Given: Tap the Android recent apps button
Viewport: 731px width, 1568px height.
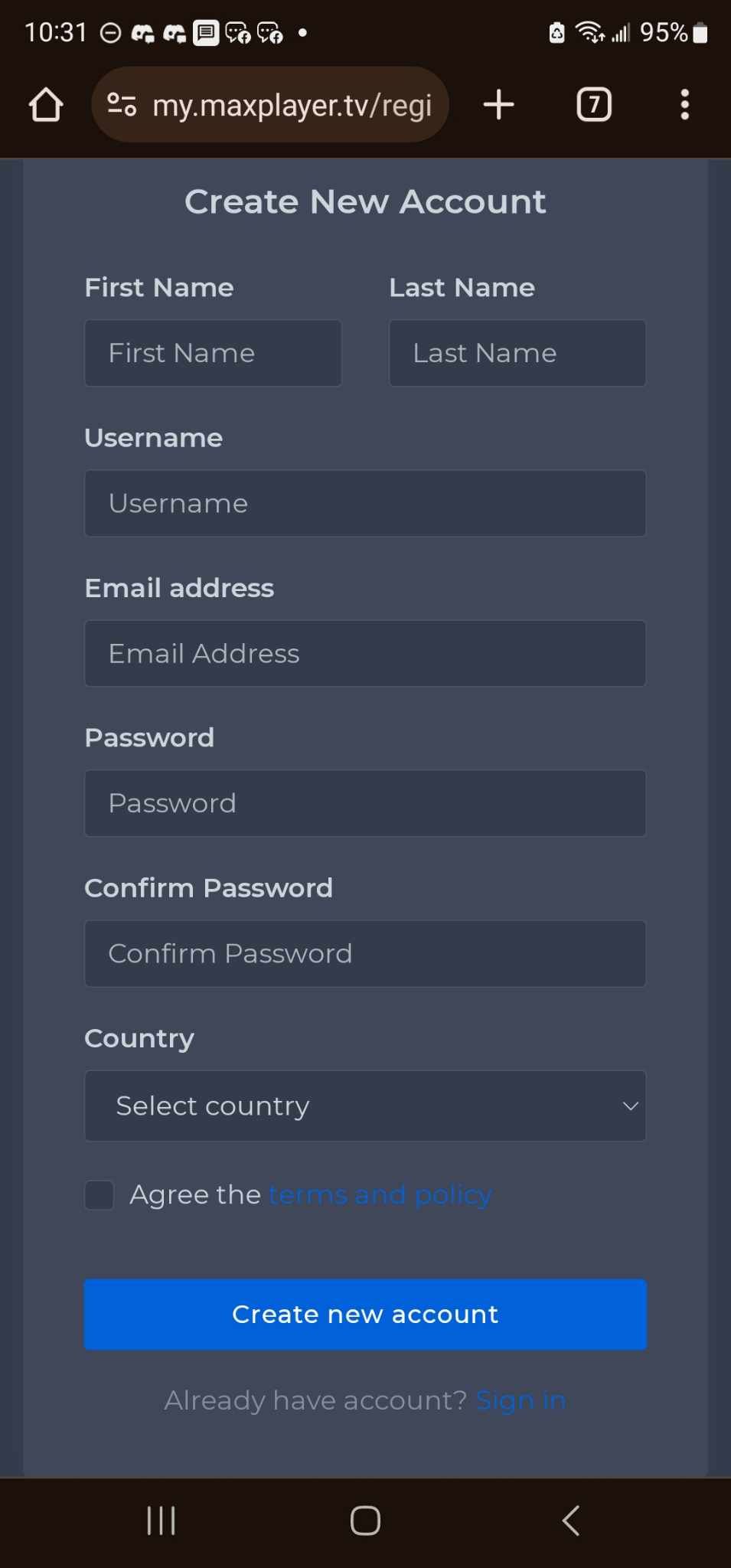Looking at the screenshot, I should [162, 1521].
